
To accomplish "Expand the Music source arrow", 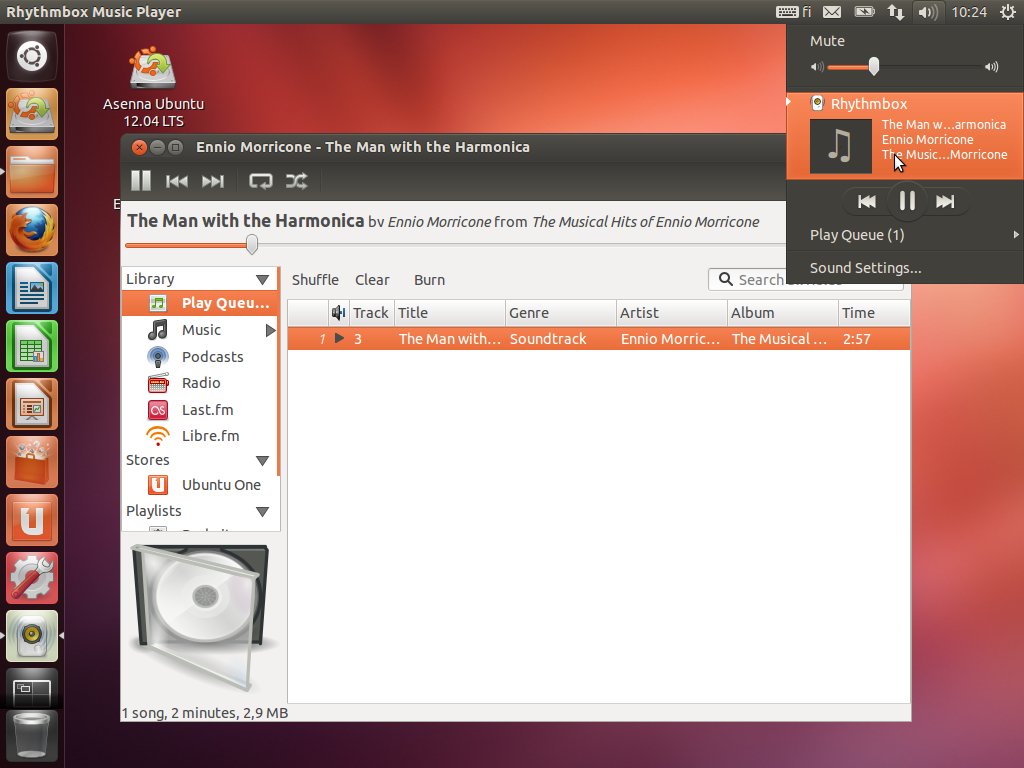I will [270, 330].
